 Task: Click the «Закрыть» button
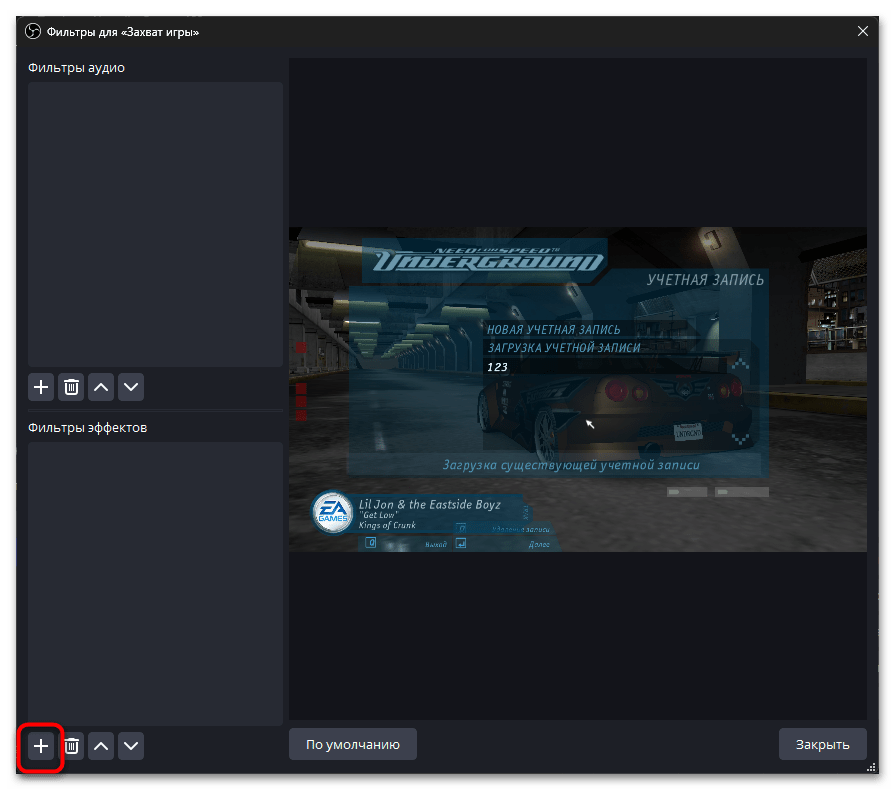pyautogui.click(x=823, y=744)
